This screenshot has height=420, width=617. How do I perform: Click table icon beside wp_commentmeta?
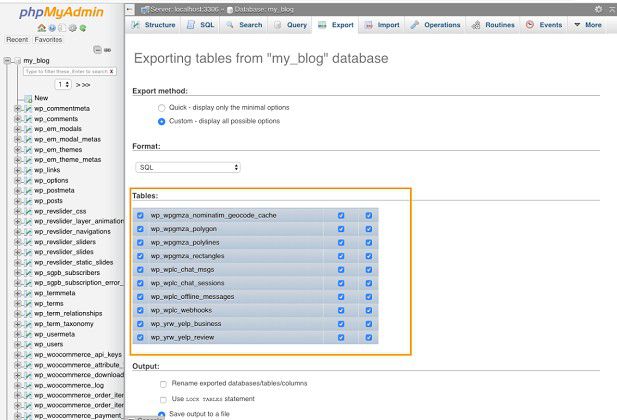28,109
